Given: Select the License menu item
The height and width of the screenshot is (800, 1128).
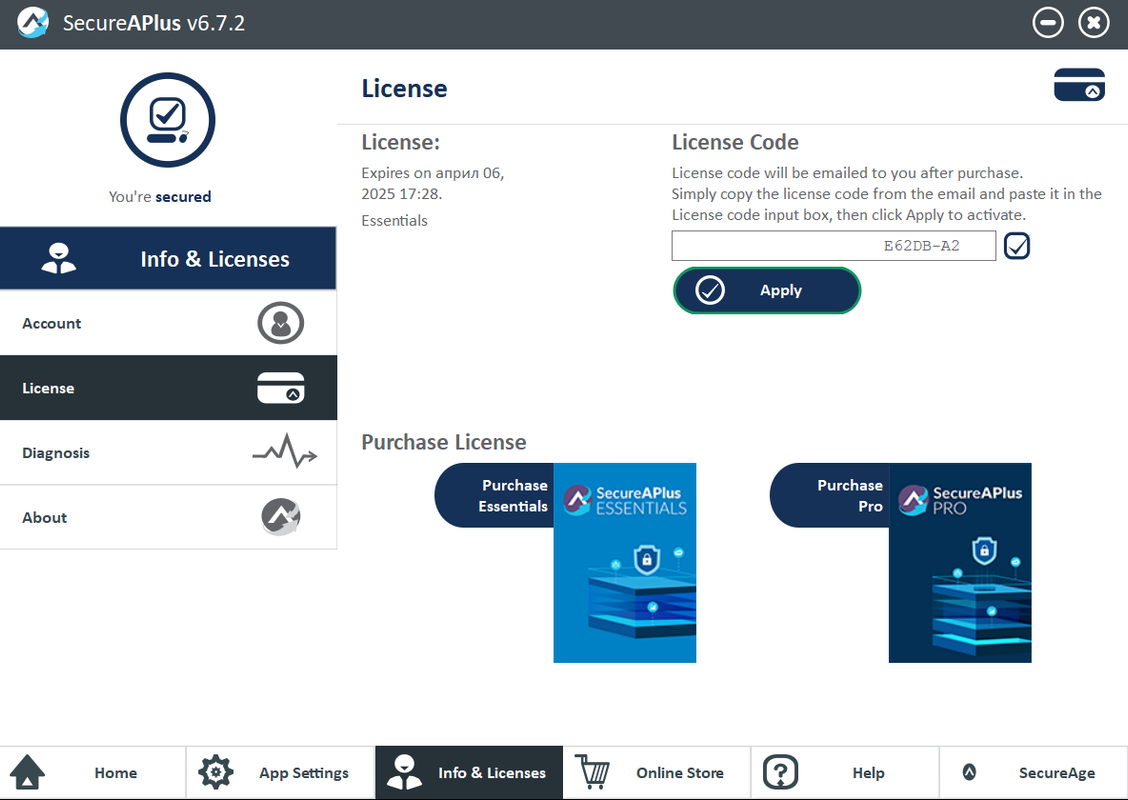Looking at the screenshot, I should (x=168, y=388).
